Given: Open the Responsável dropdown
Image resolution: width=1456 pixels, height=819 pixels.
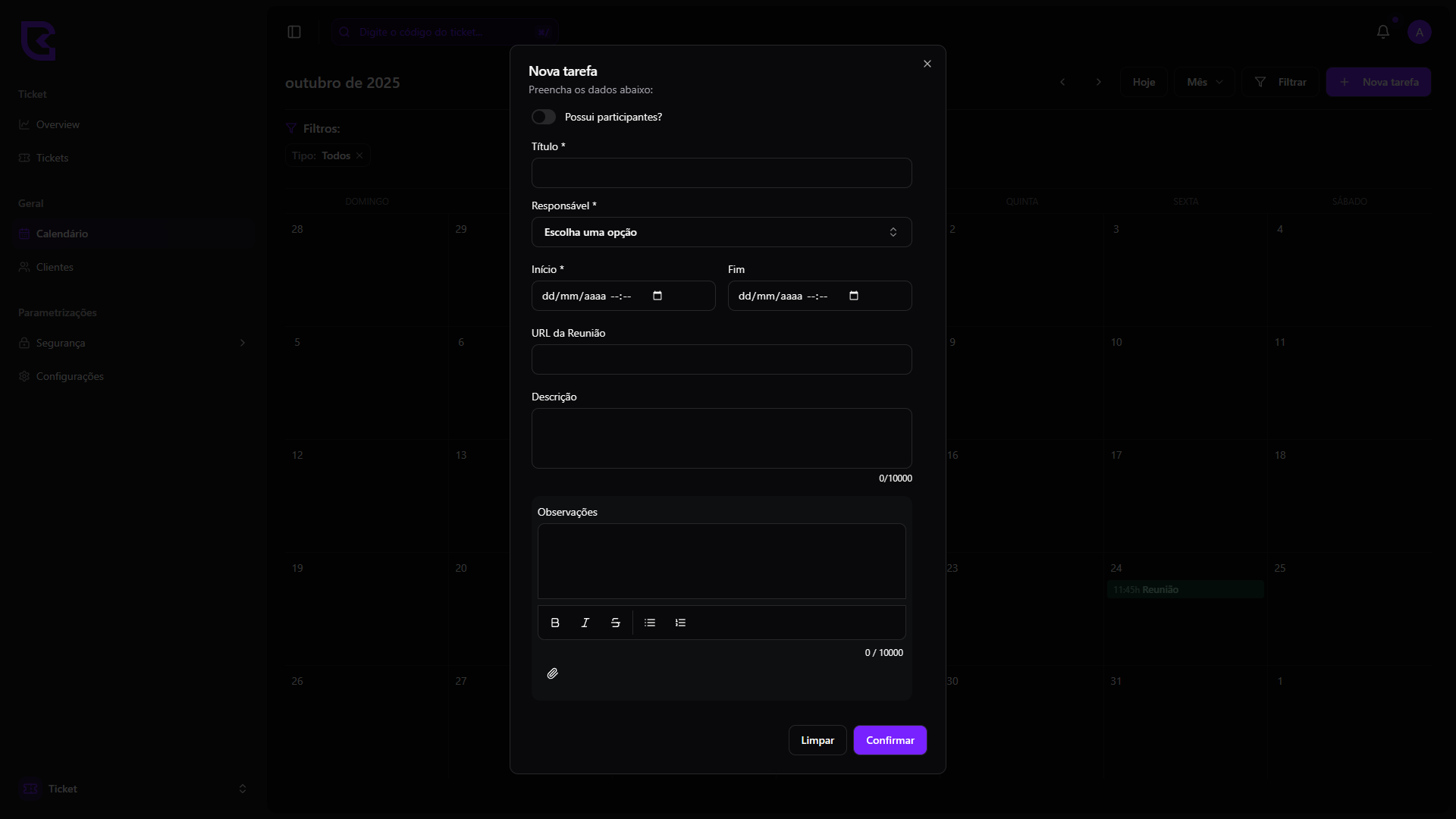Looking at the screenshot, I should coord(721,232).
